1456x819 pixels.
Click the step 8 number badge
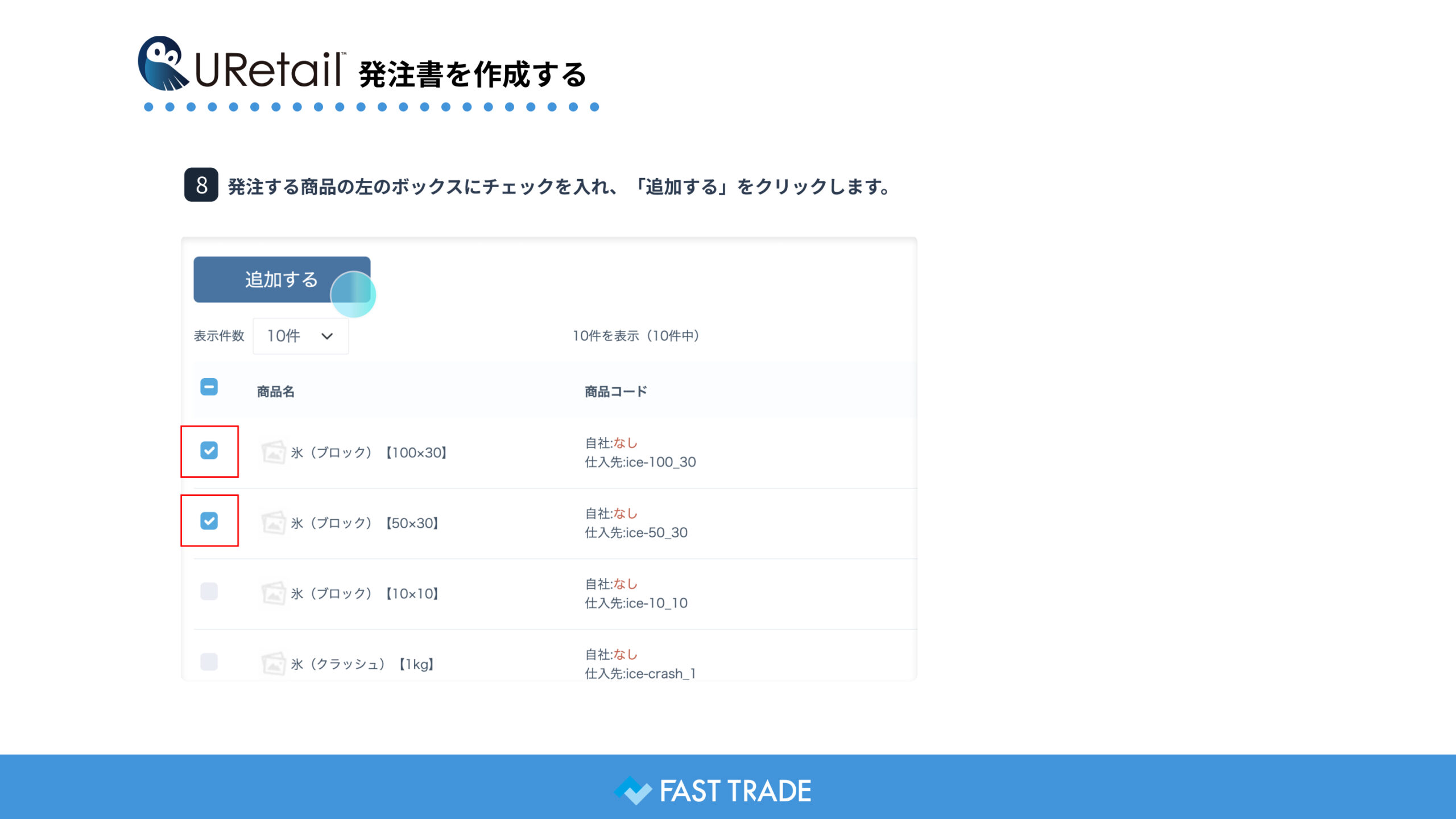[201, 185]
